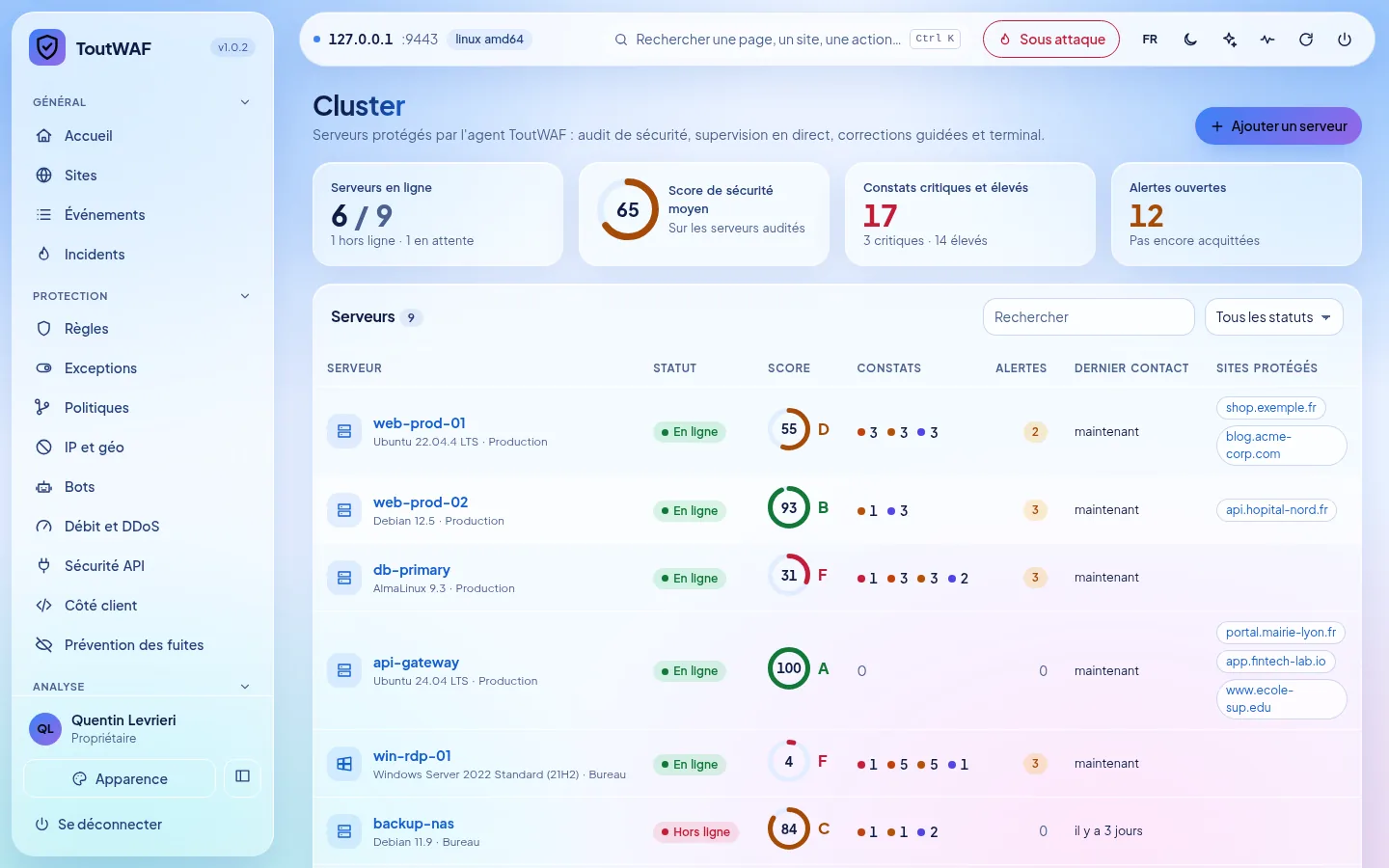This screenshot has height=868, width=1389.
Task: Click the servers 'Rechercher' input field
Action: coord(1088,317)
